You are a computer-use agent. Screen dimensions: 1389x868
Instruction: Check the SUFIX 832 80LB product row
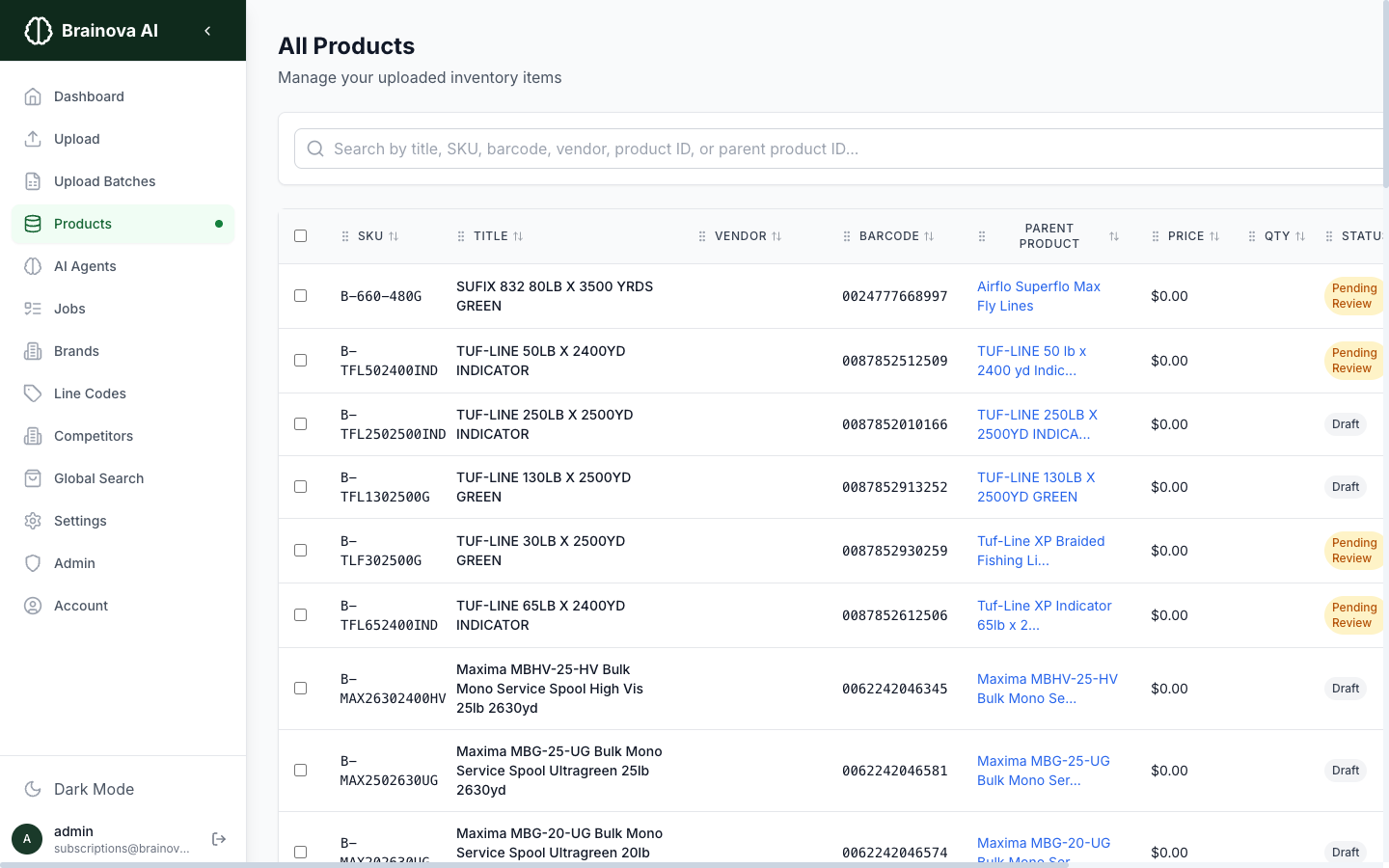(300, 296)
